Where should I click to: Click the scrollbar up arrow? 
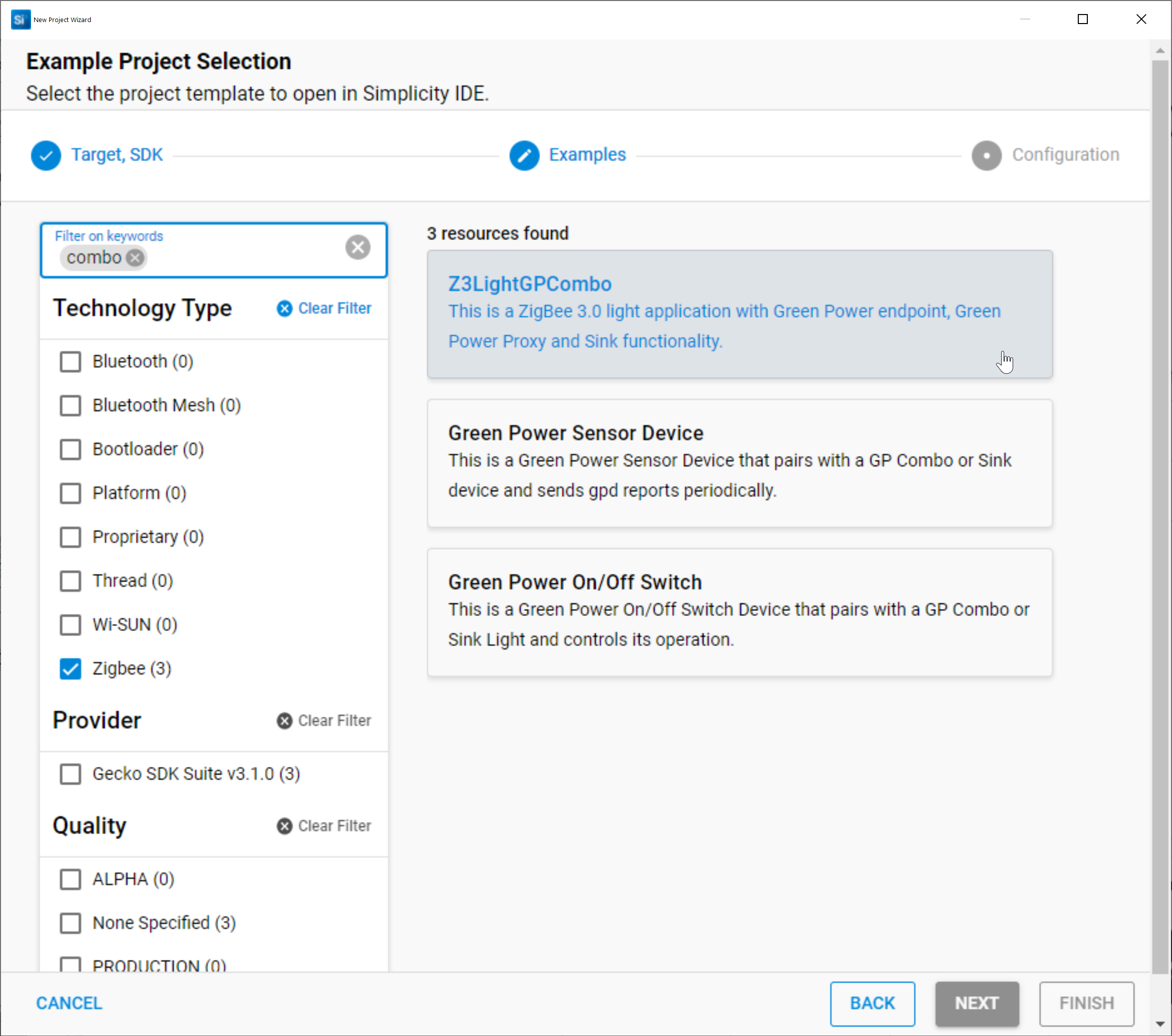click(x=1160, y=51)
